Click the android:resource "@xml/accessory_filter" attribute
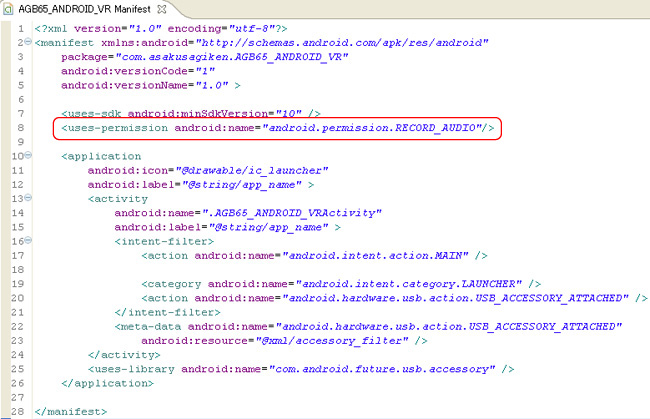Image resolution: width=650 pixels, height=419 pixels. (284, 341)
